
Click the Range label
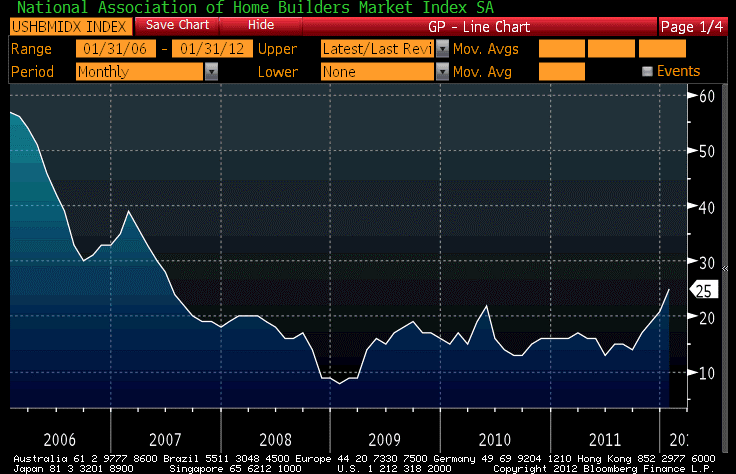(31, 49)
